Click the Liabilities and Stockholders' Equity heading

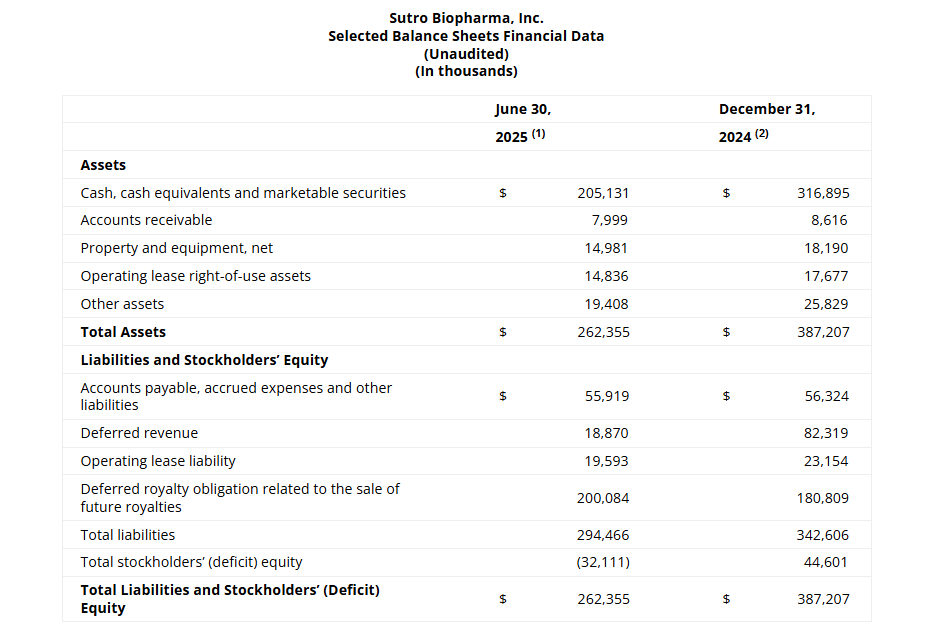click(204, 360)
